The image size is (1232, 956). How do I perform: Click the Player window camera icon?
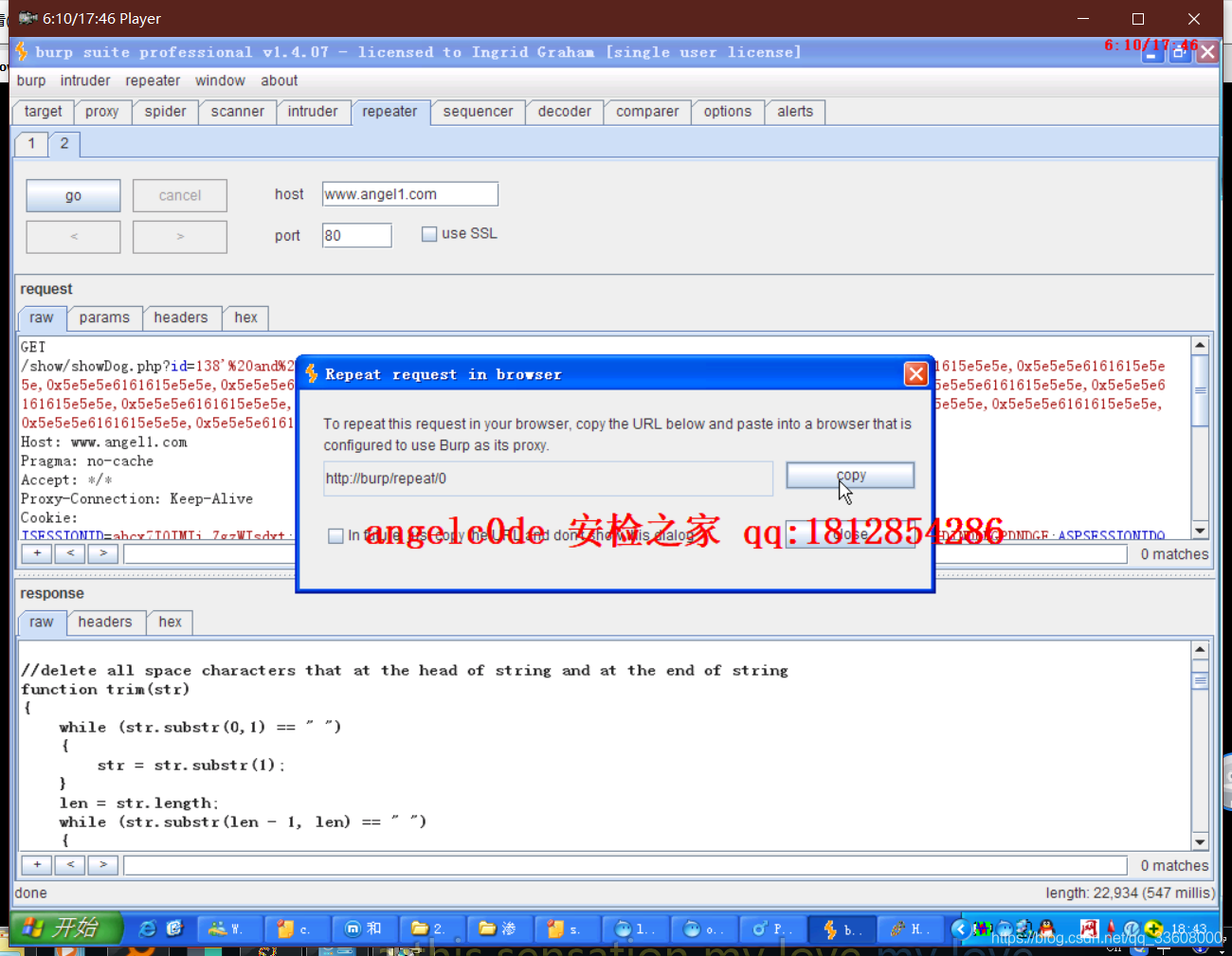click(27, 18)
